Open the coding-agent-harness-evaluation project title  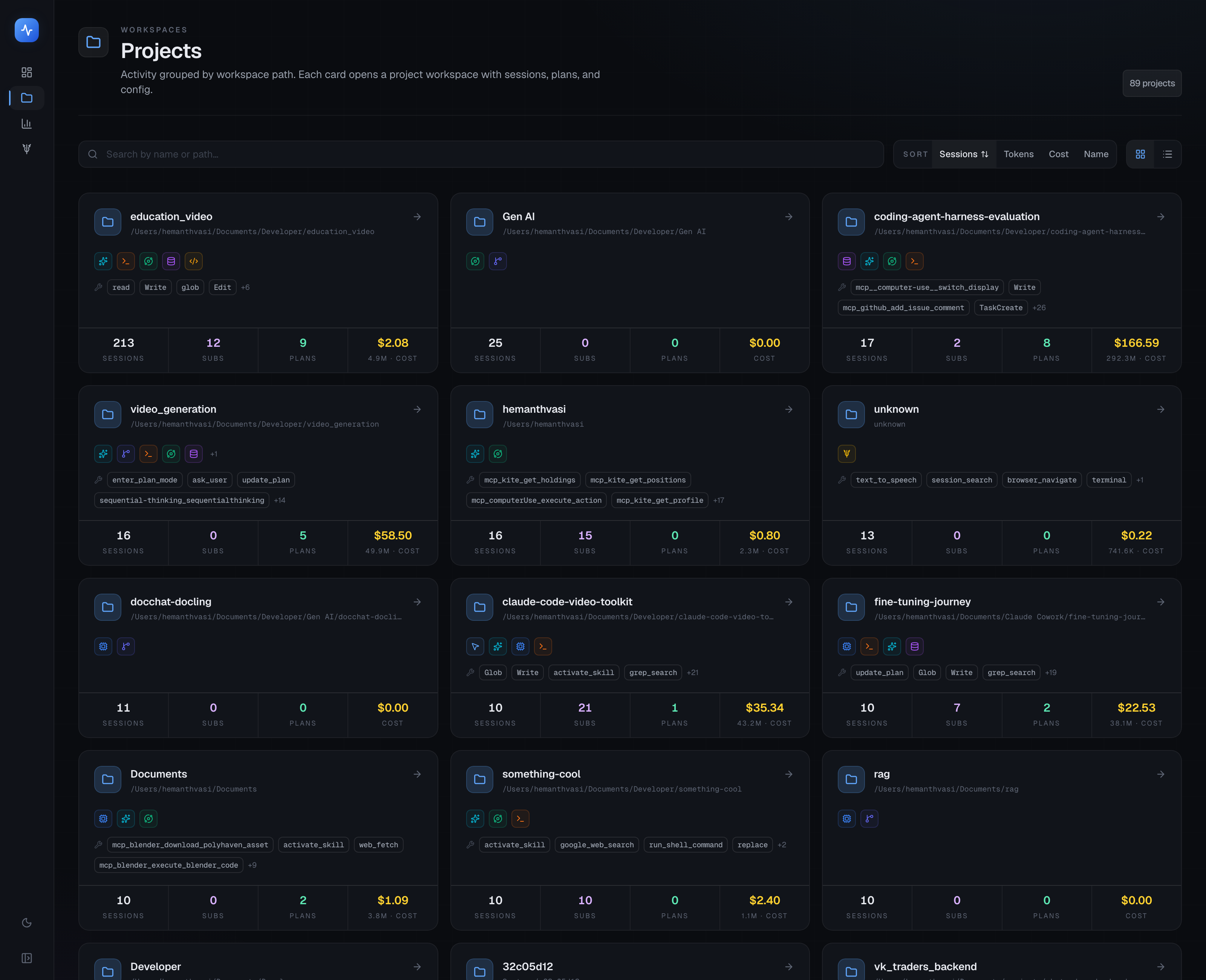(x=956, y=216)
